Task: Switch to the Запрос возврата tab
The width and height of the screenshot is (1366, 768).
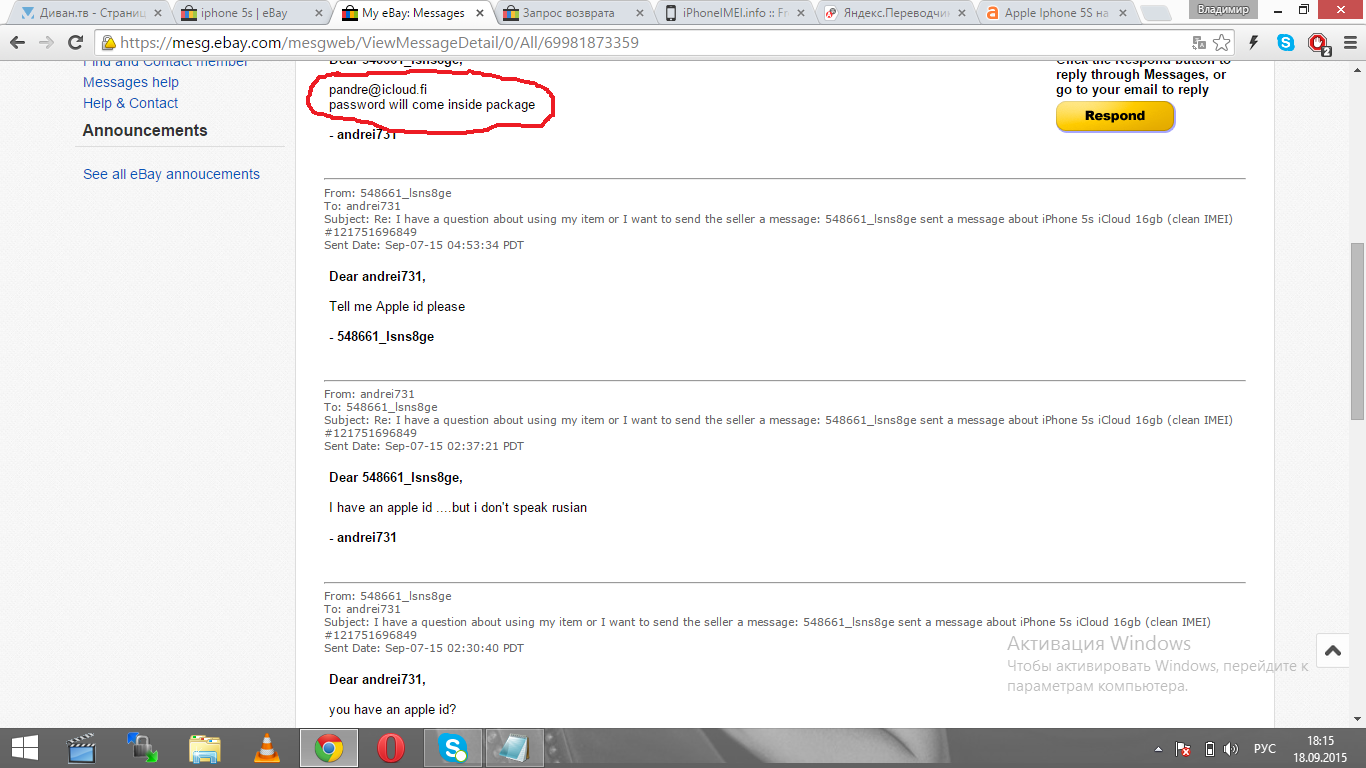Action: click(573, 13)
